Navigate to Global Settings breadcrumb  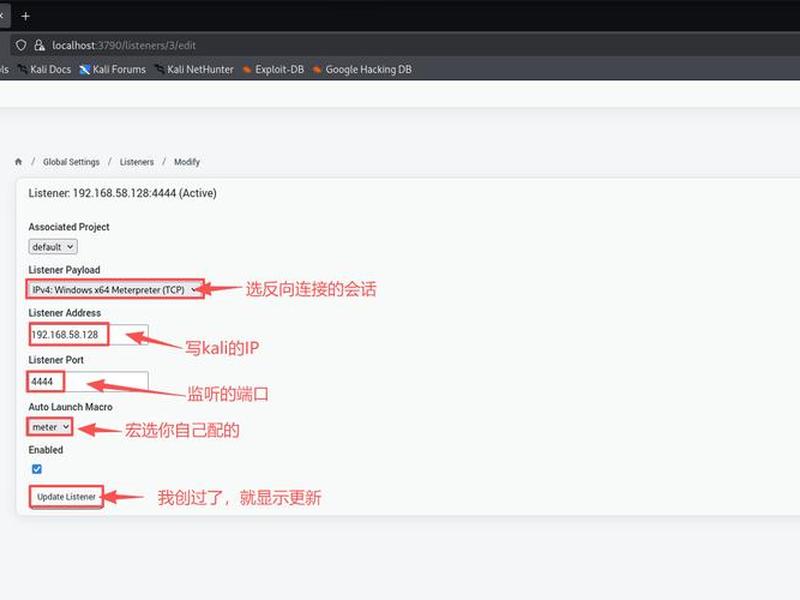71,162
